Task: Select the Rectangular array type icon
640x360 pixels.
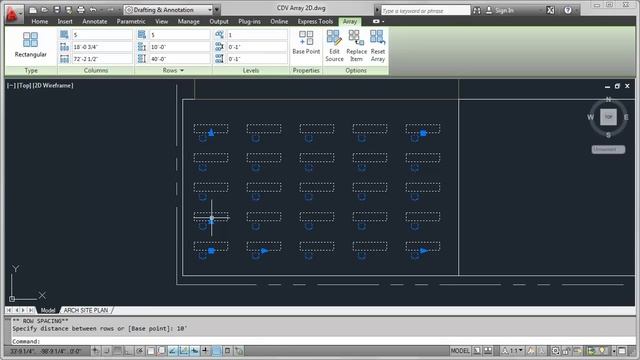Action: [x=31, y=40]
